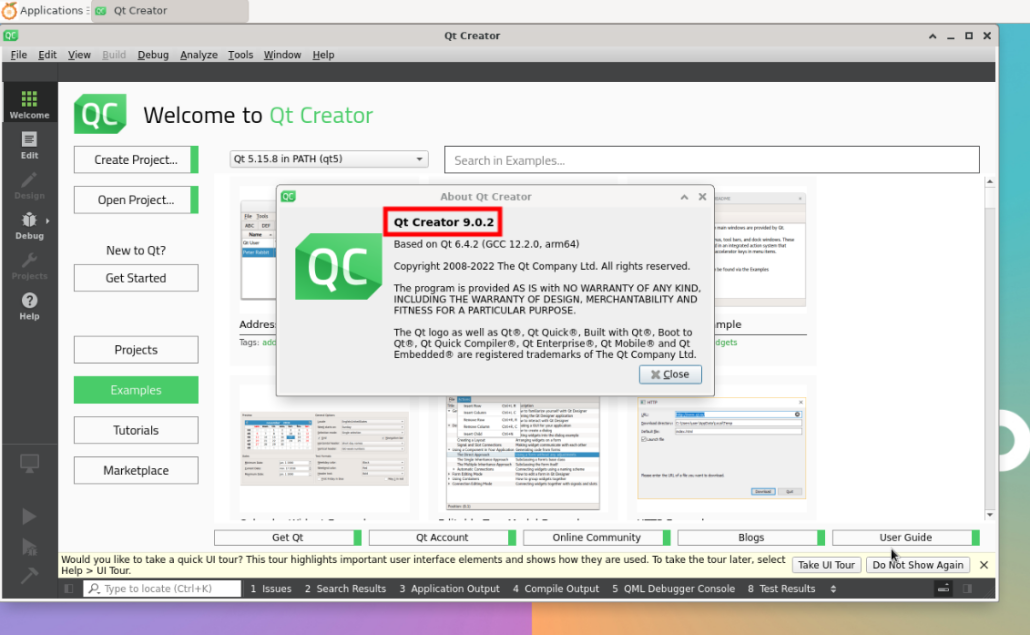1030x635 pixels.
Task: Open the Applications menu in top panel
Action: (x=44, y=11)
